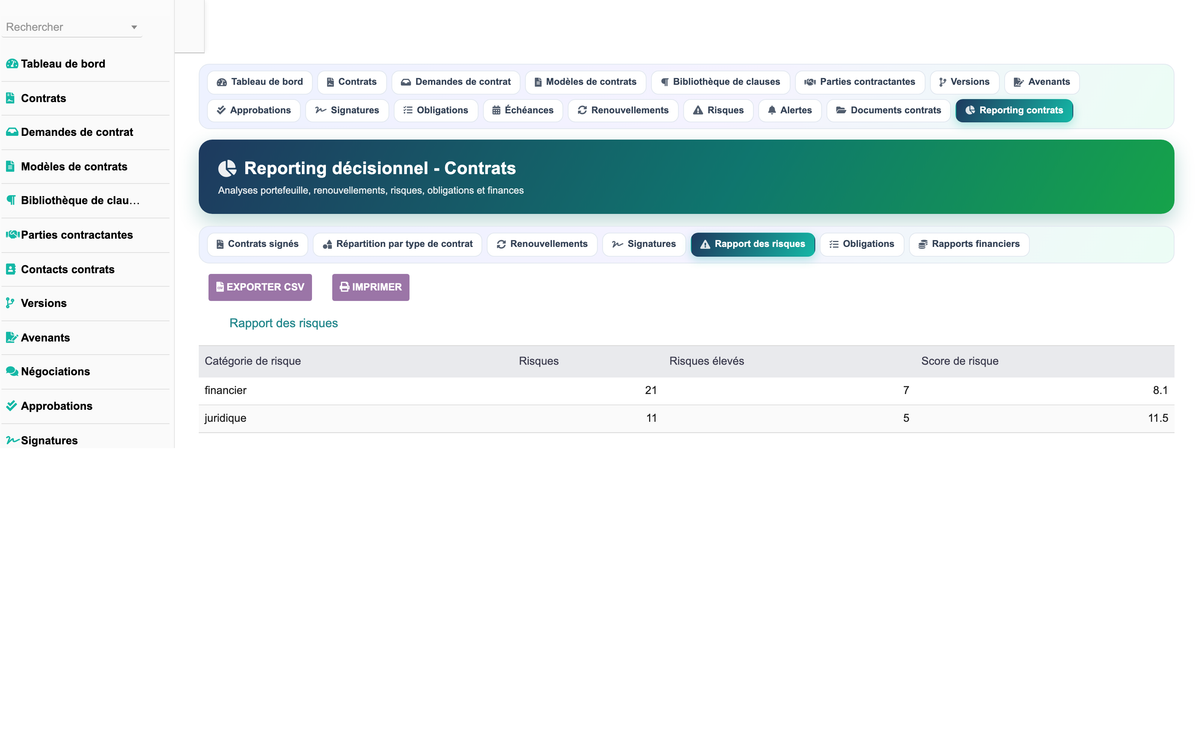Image resolution: width=1200 pixels, height=743 pixels.
Task: Click the triangle icon on top Risques tab
Action: pos(698,110)
